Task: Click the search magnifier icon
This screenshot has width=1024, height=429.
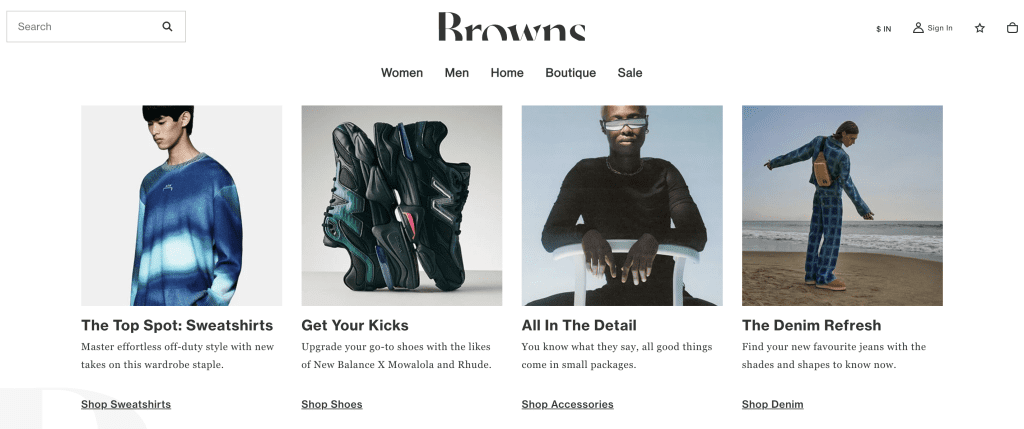Action: pyautogui.click(x=167, y=27)
